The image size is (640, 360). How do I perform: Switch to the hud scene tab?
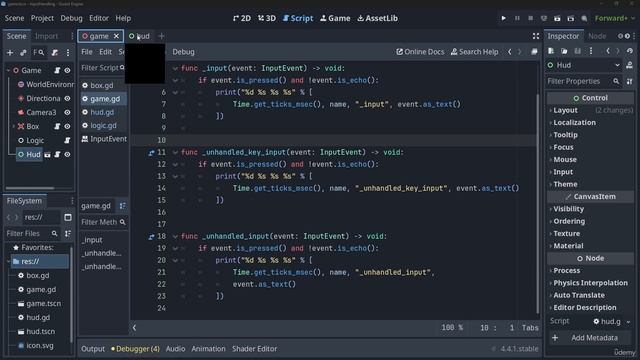point(140,36)
